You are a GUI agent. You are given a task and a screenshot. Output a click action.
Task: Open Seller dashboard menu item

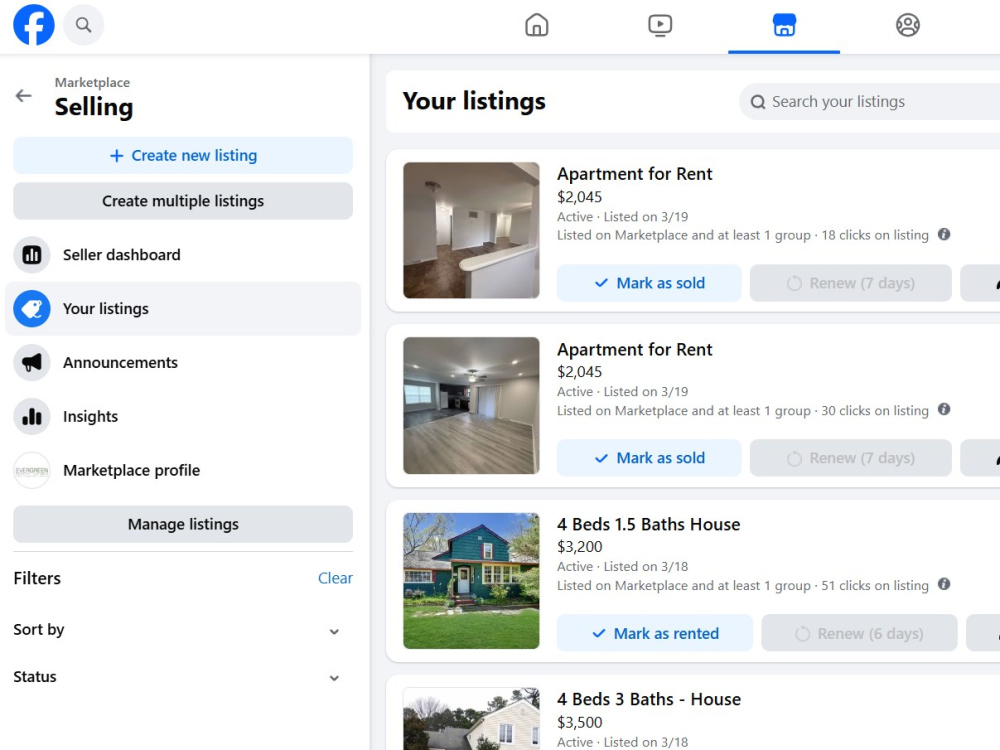point(183,254)
